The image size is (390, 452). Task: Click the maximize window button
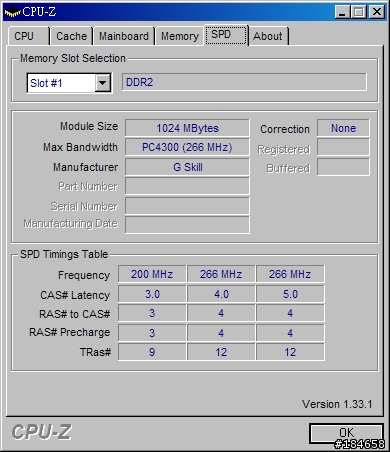click(359, 12)
